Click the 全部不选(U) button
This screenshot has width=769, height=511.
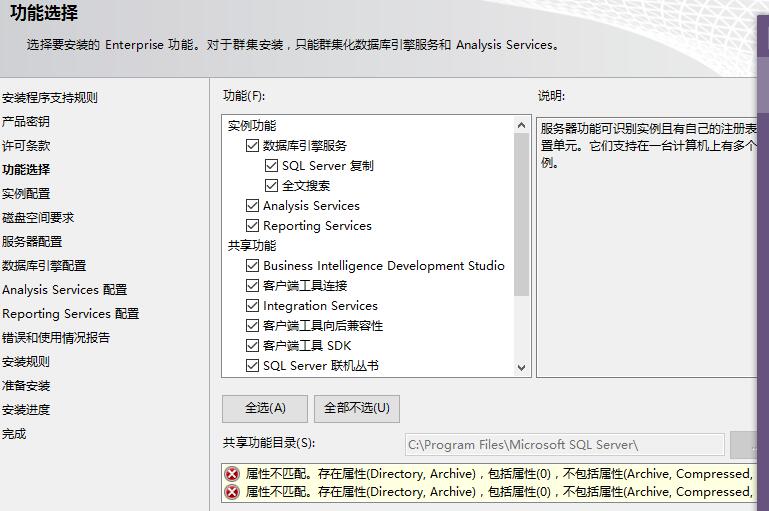coord(357,409)
